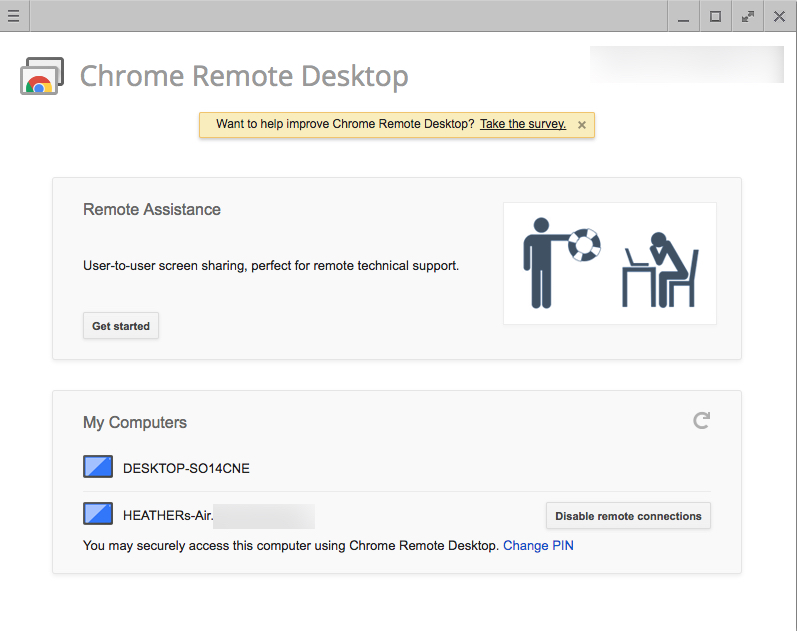Click the HEATHERs-Air computer icon

(x=98, y=514)
